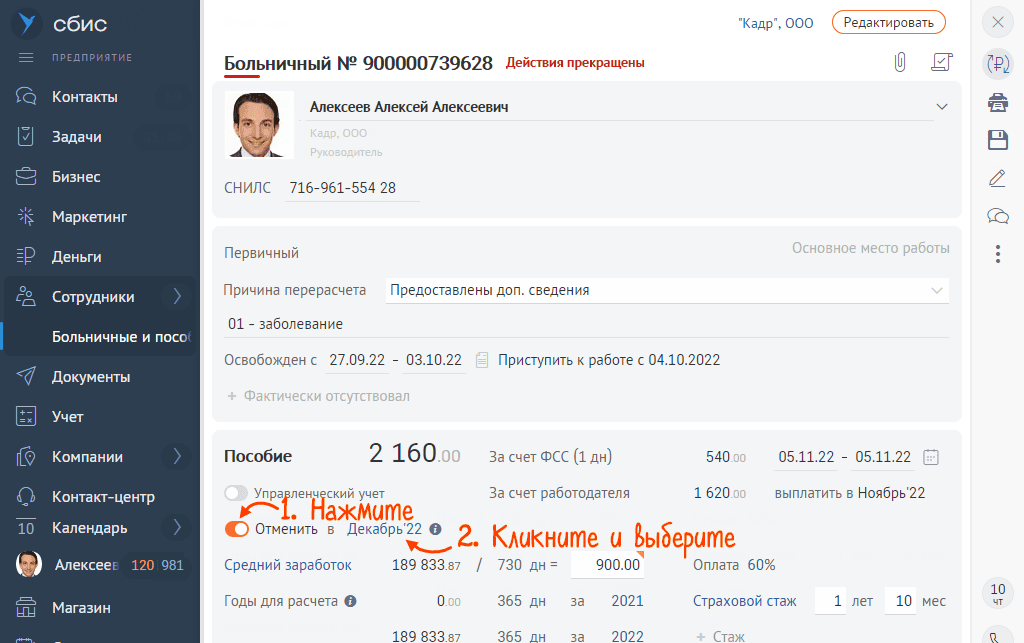Open the discussion chat bubbles icon
1024x643 pixels.
(x=997, y=216)
